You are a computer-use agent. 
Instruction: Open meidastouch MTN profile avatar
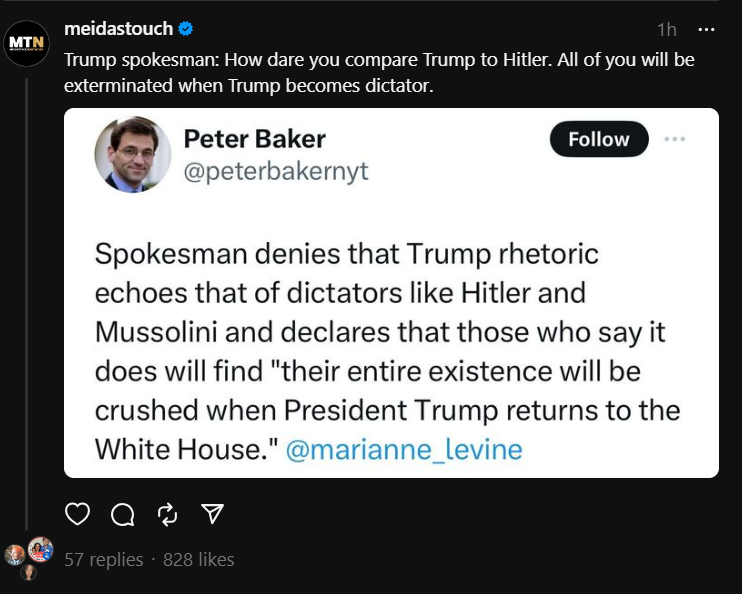click(27, 43)
